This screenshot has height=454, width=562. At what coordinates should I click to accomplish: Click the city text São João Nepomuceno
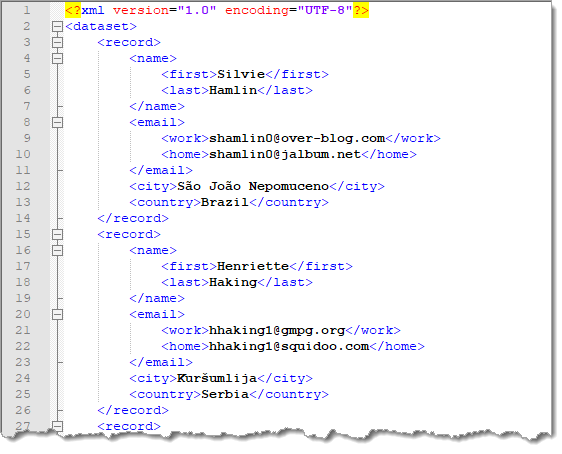click(253, 186)
